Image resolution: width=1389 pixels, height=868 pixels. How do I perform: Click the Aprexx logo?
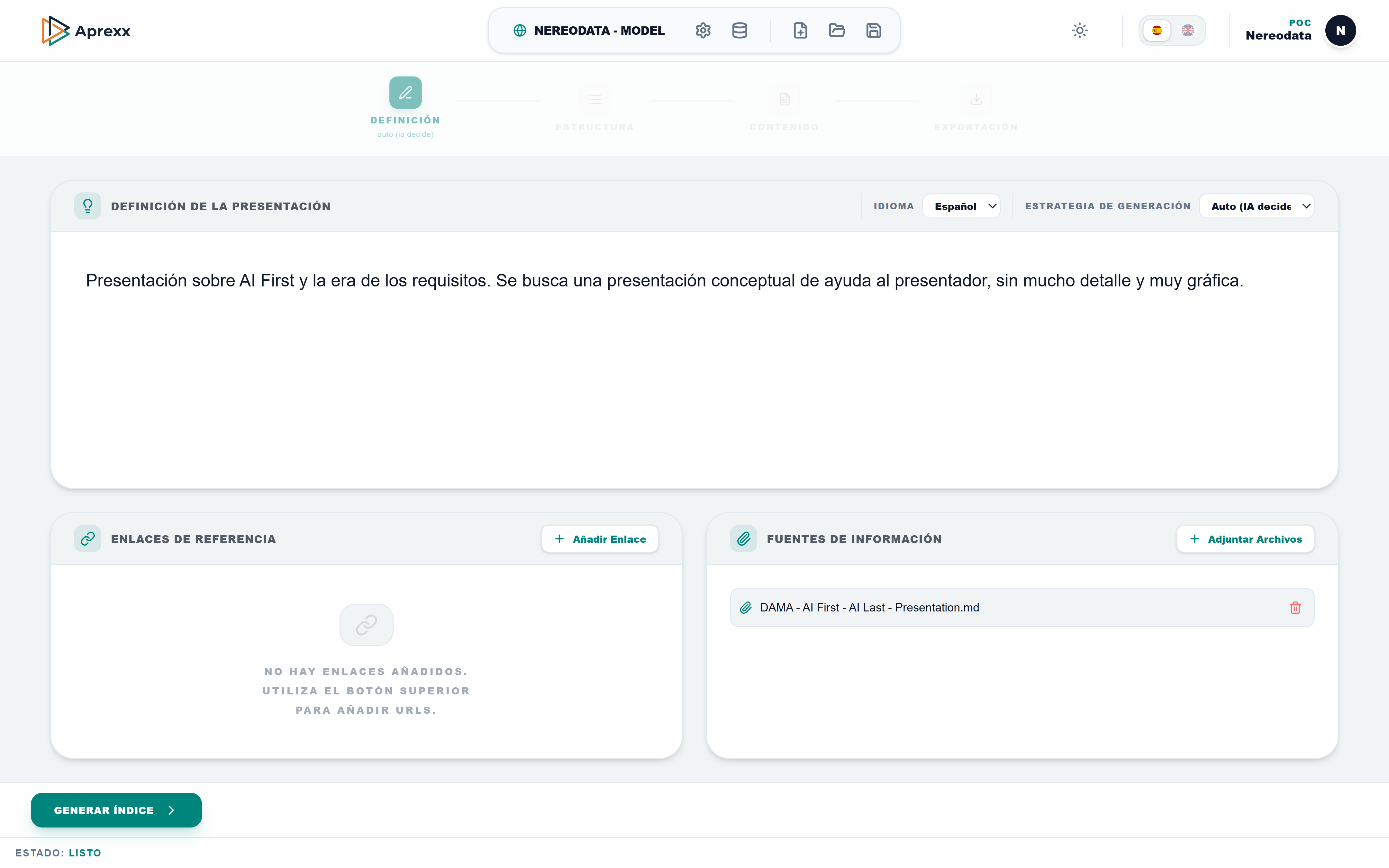86,31
